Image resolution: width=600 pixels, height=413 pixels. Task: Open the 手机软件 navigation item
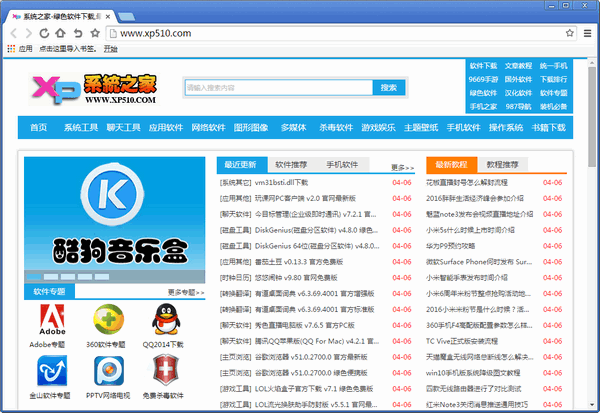[x=463, y=127]
